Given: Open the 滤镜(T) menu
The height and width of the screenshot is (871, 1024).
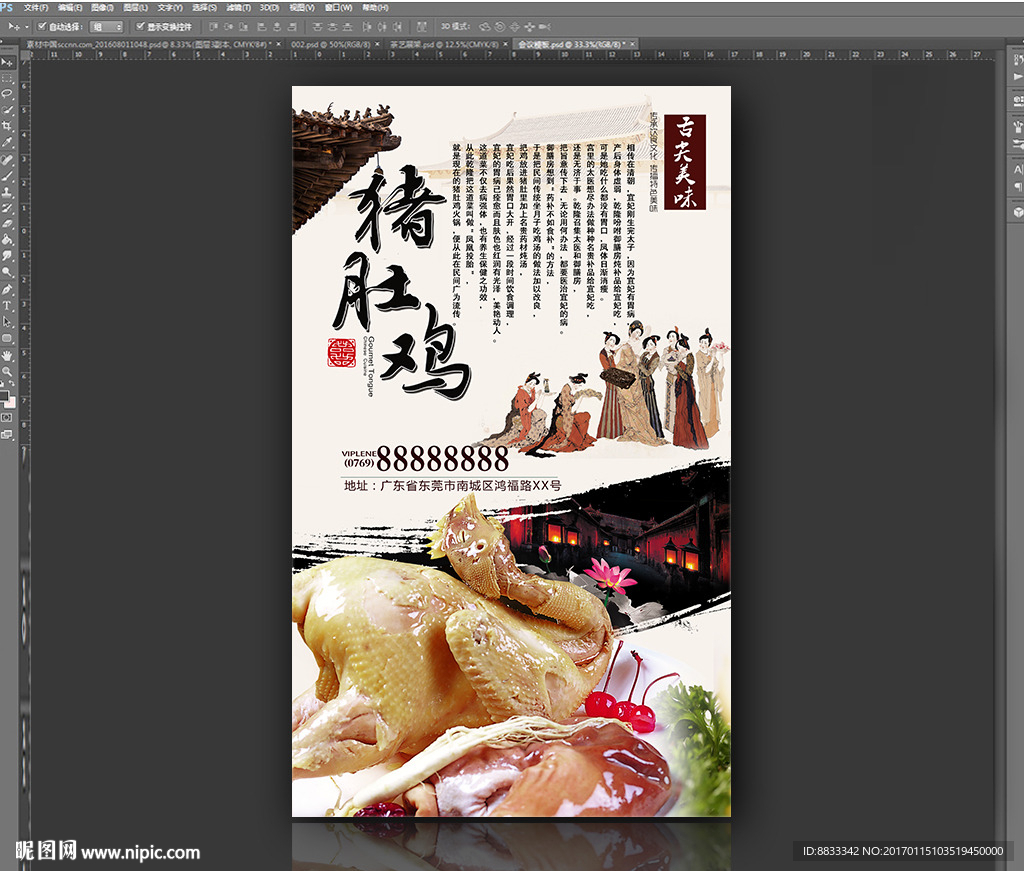Looking at the screenshot, I should (238, 8).
